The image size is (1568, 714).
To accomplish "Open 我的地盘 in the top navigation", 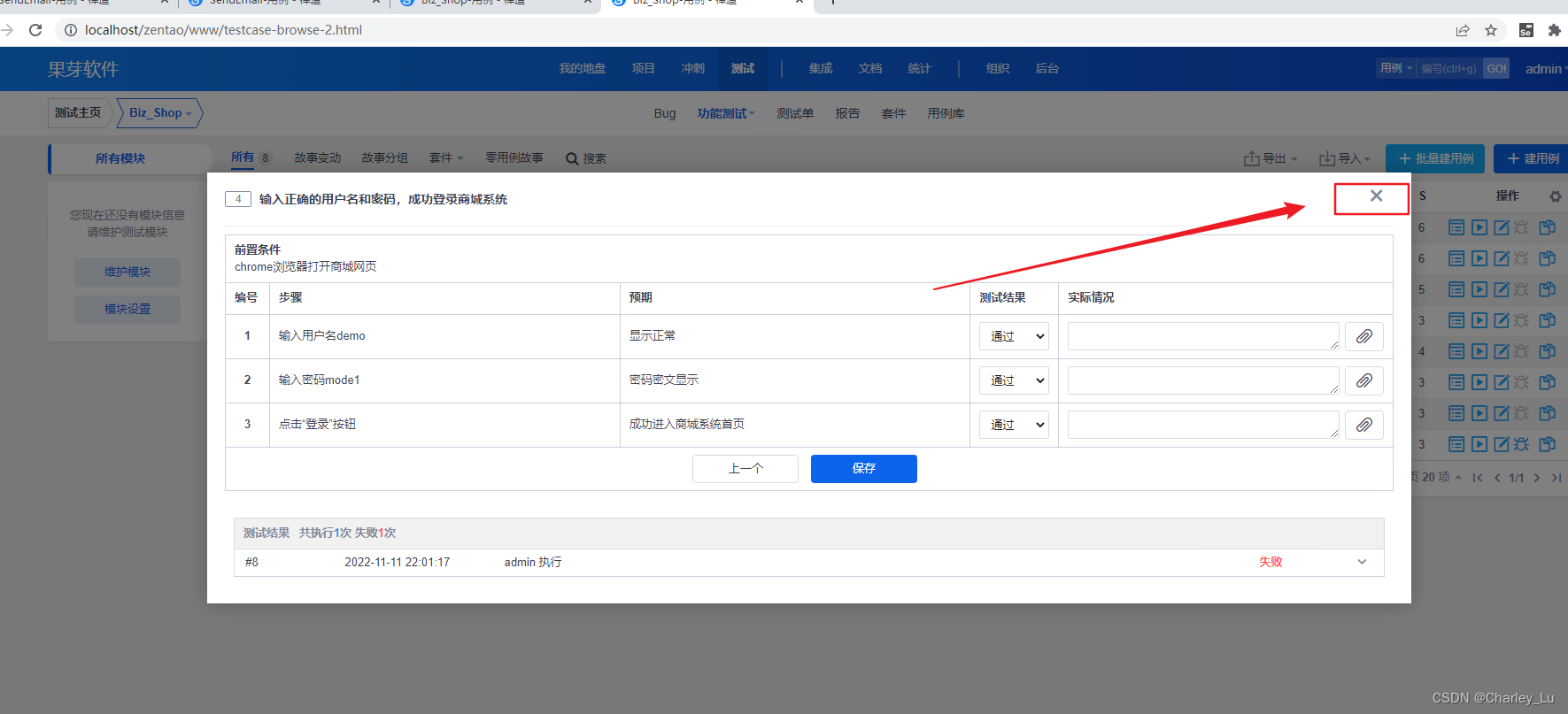I will pyautogui.click(x=583, y=68).
